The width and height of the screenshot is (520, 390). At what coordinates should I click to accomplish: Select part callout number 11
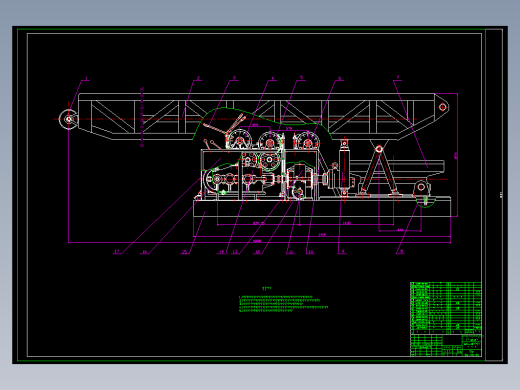291,252
